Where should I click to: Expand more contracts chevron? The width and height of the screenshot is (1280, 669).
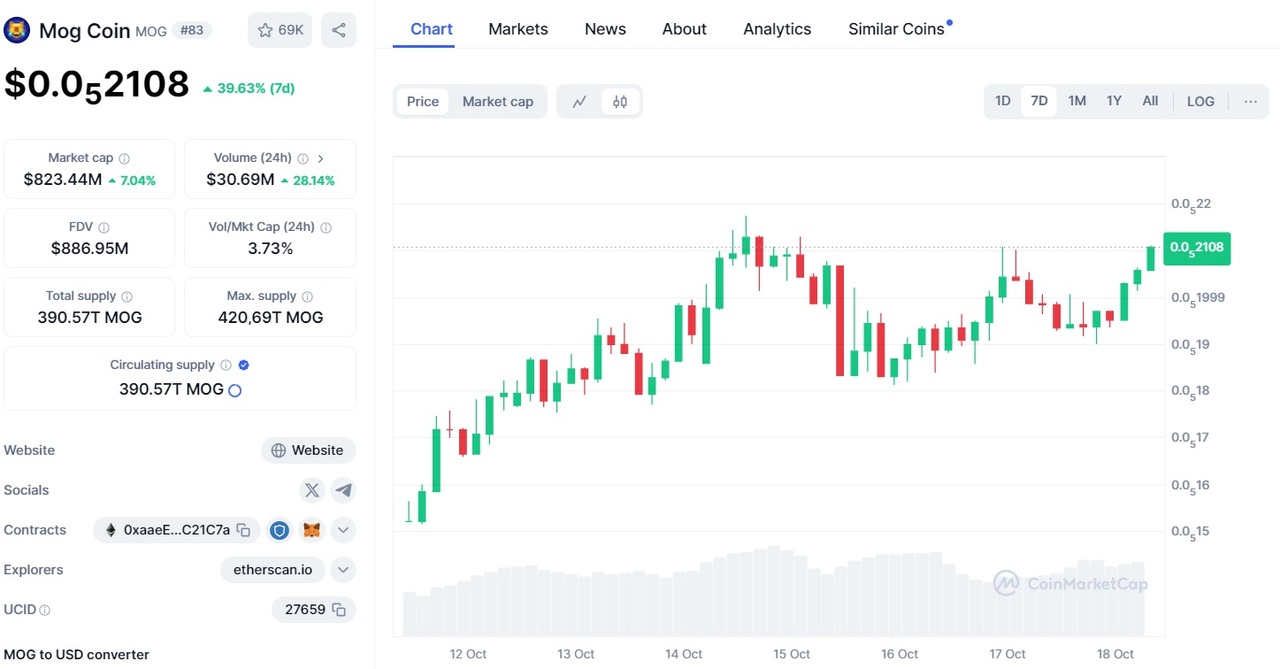pos(343,530)
